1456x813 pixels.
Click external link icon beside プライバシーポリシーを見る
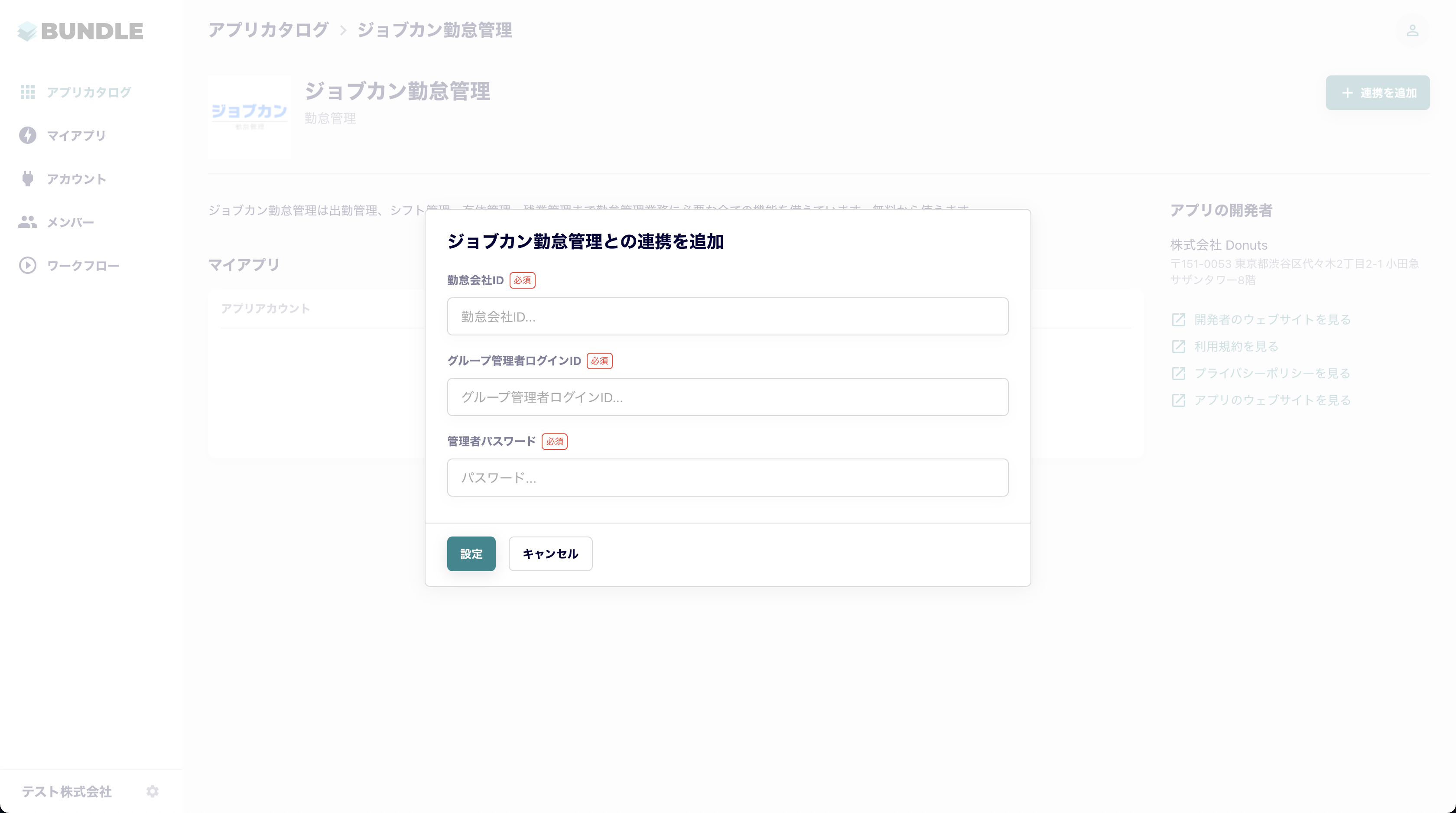point(1179,373)
